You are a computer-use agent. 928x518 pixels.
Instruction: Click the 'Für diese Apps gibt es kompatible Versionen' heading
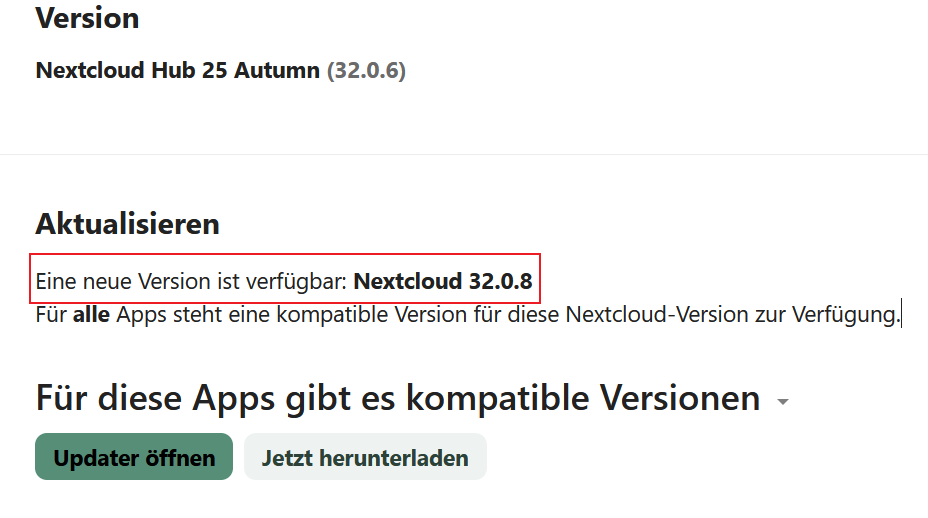(398, 398)
